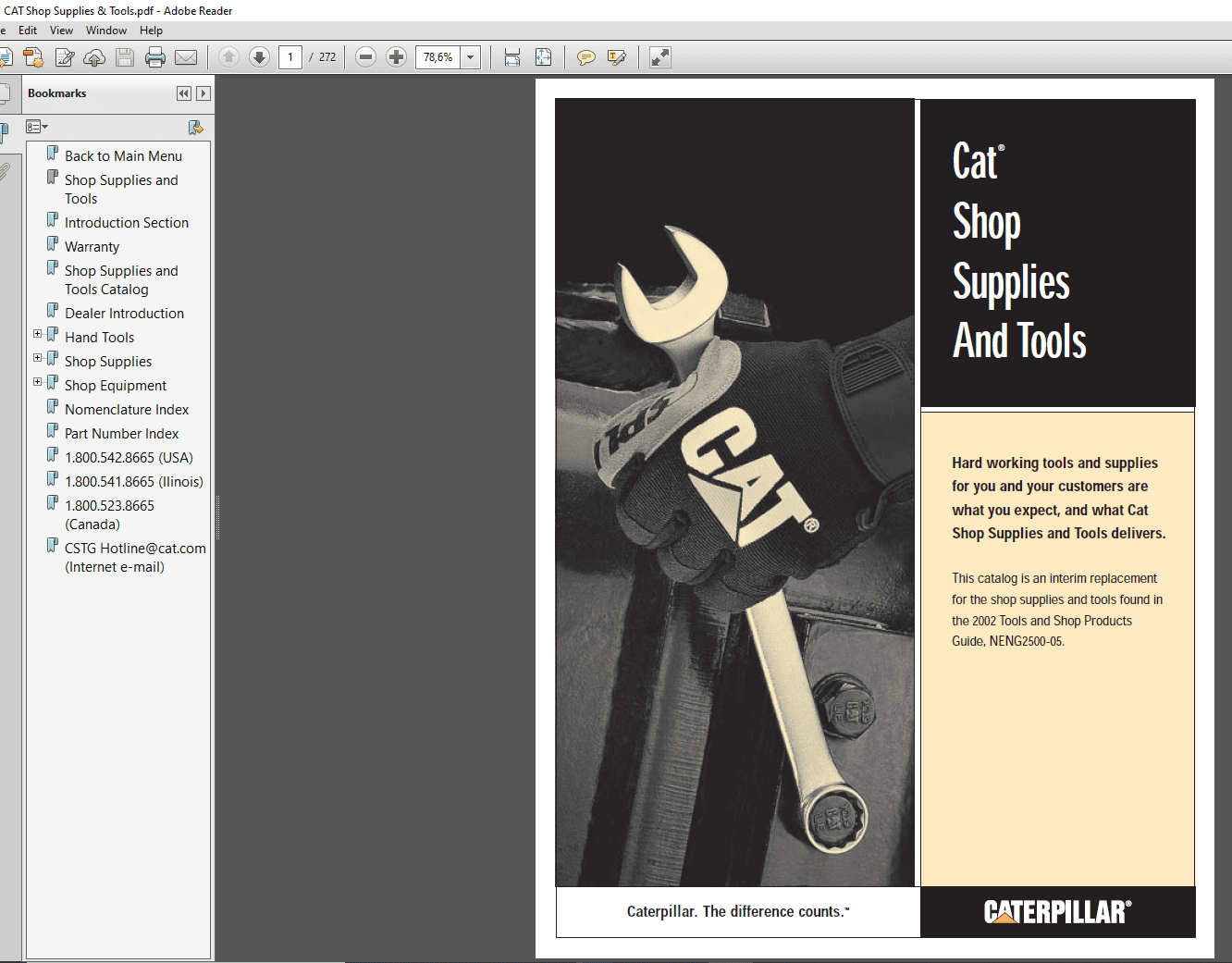Open the Nomenclature Index bookmark
This screenshot has height=963, width=1232.
pyautogui.click(x=127, y=410)
